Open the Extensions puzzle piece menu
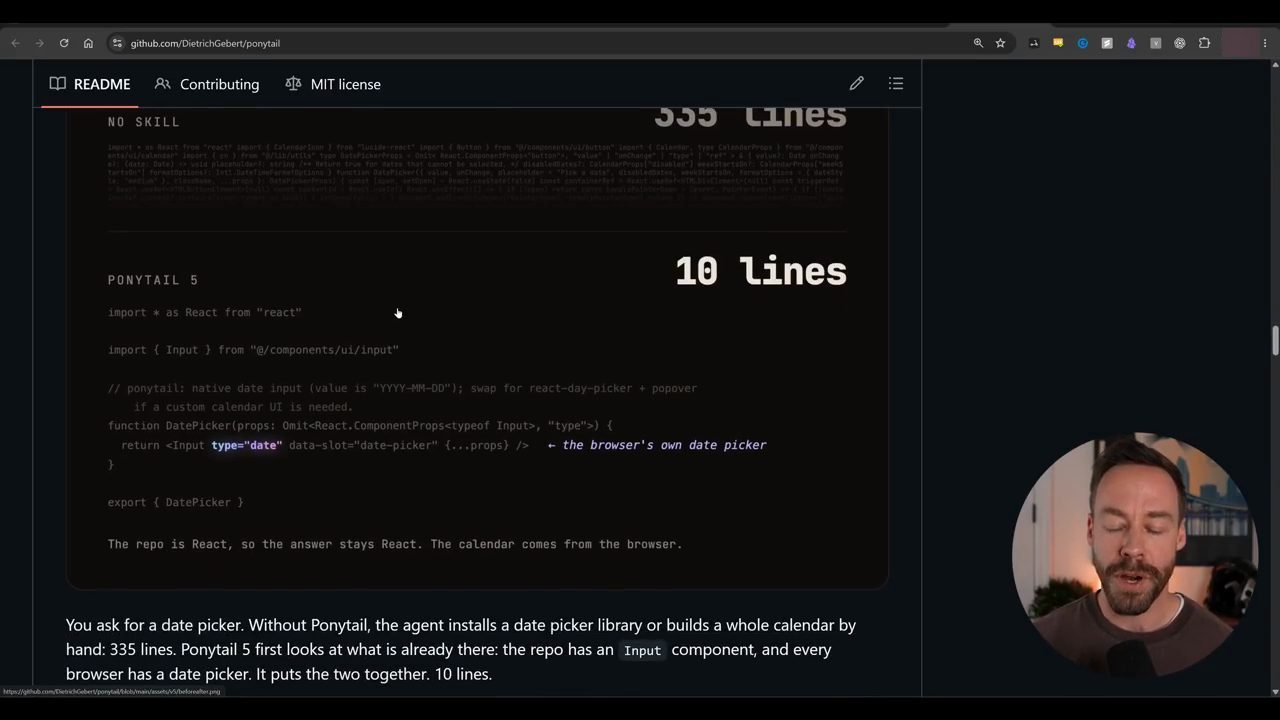 point(1204,43)
